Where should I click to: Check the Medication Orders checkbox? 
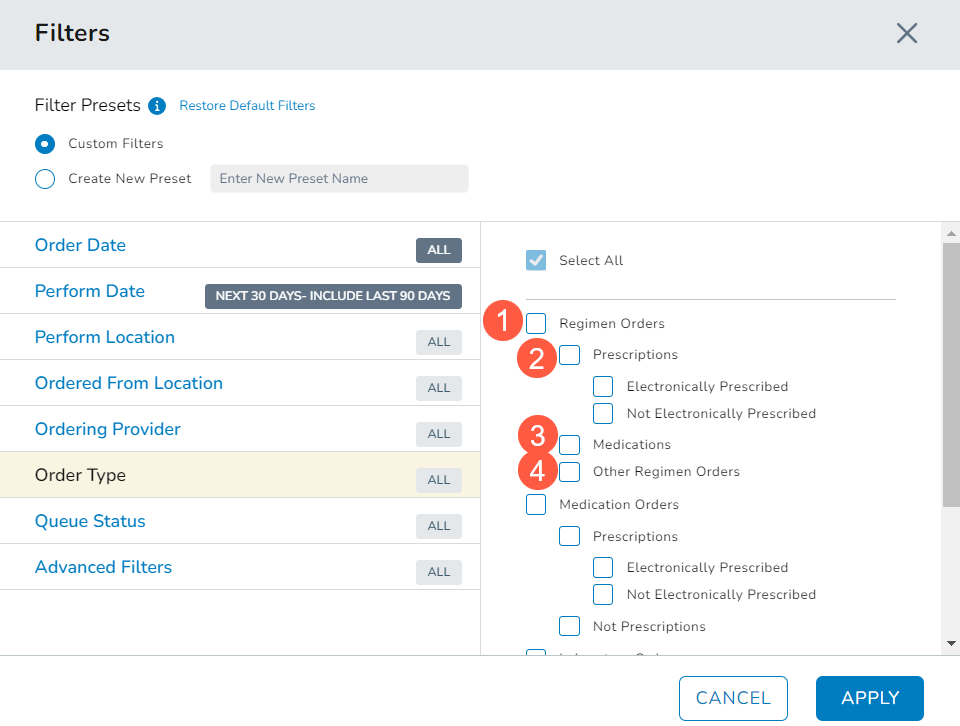536,504
